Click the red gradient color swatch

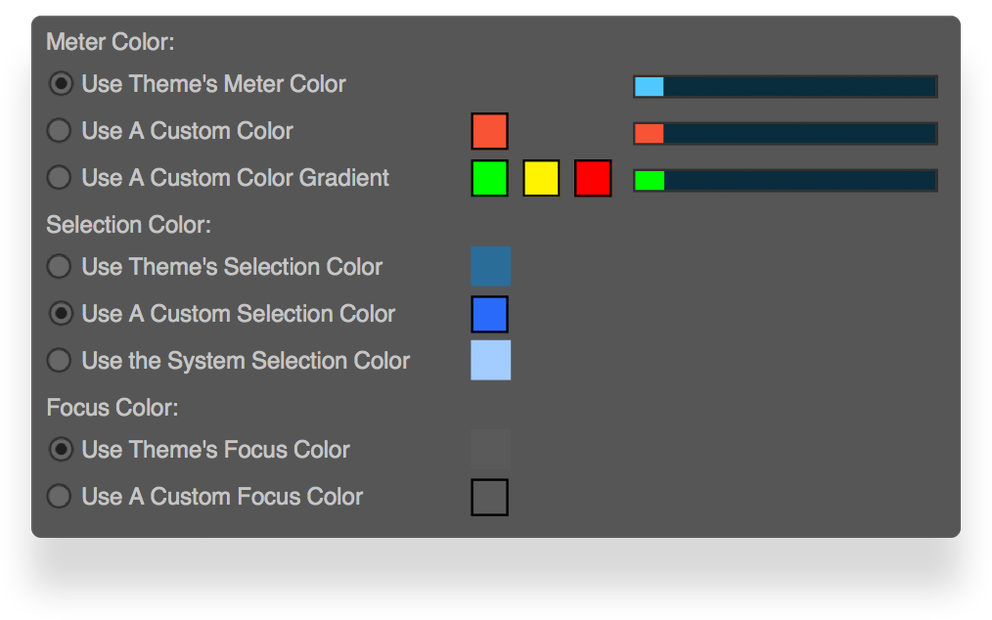[x=593, y=178]
